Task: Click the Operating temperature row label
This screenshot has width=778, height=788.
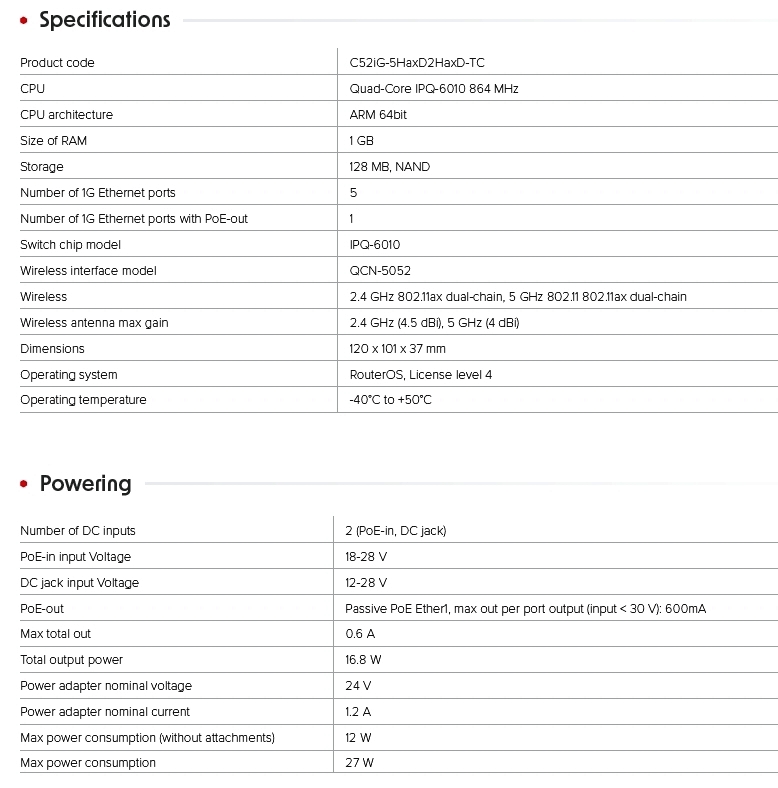Action: pyautogui.click(x=83, y=400)
